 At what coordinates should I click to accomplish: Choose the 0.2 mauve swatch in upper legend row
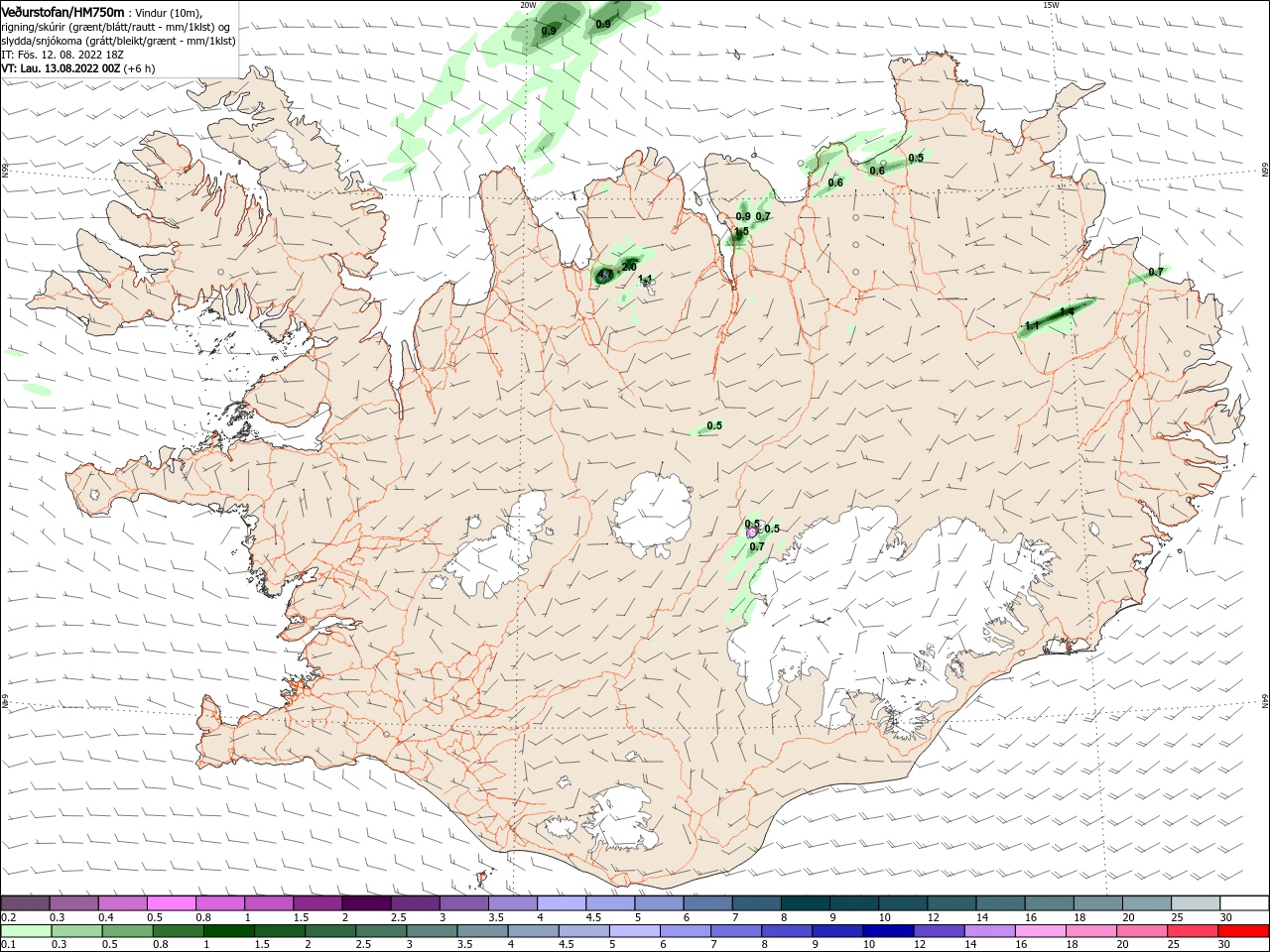pos(25,902)
